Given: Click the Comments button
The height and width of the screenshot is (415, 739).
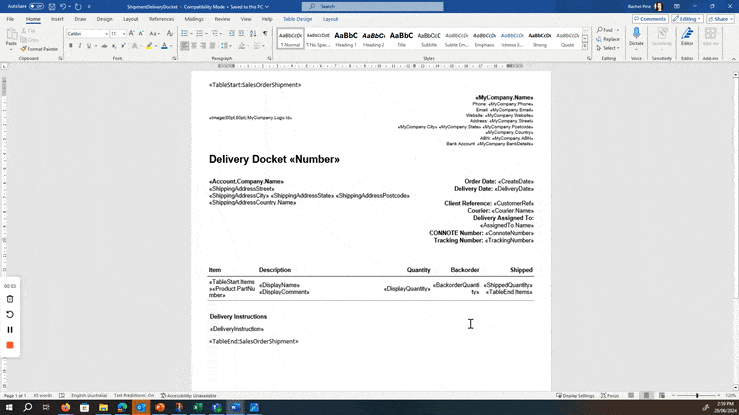Looking at the screenshot, I should click(x=650, y=18).
